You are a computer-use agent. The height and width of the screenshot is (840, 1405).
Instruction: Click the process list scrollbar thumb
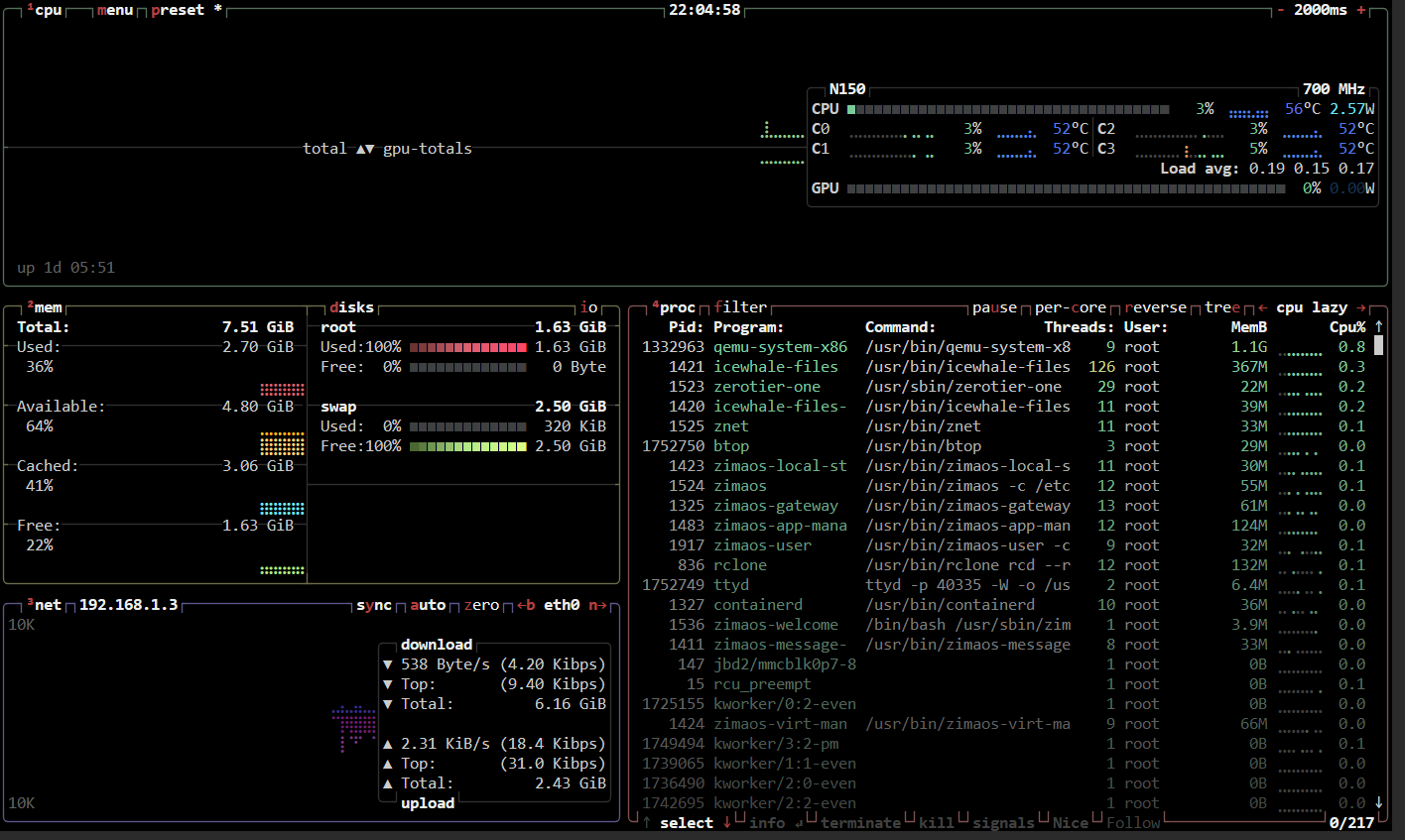(x=1378, y=345)
